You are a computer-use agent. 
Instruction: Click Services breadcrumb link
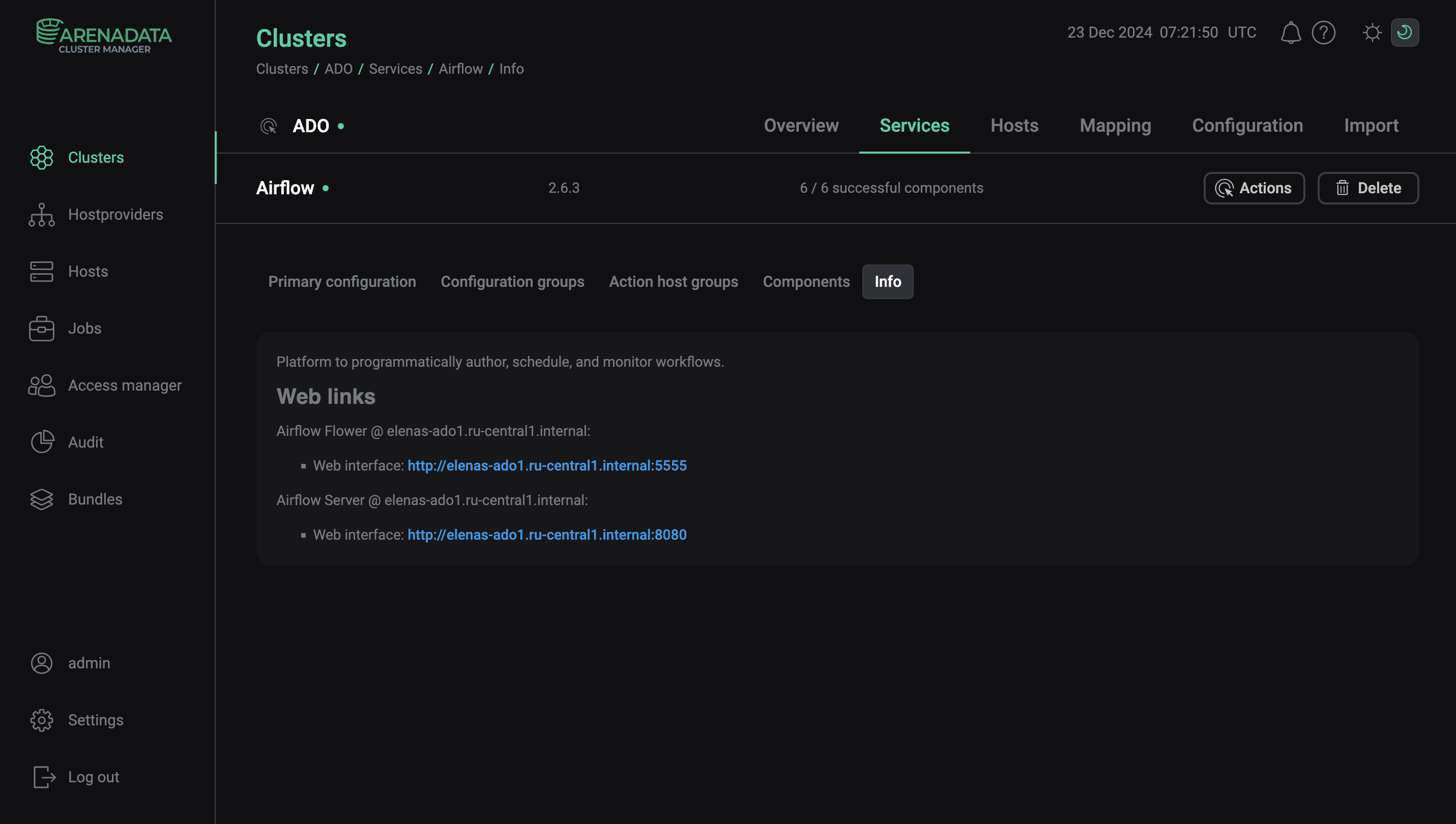tap(395, 69)
